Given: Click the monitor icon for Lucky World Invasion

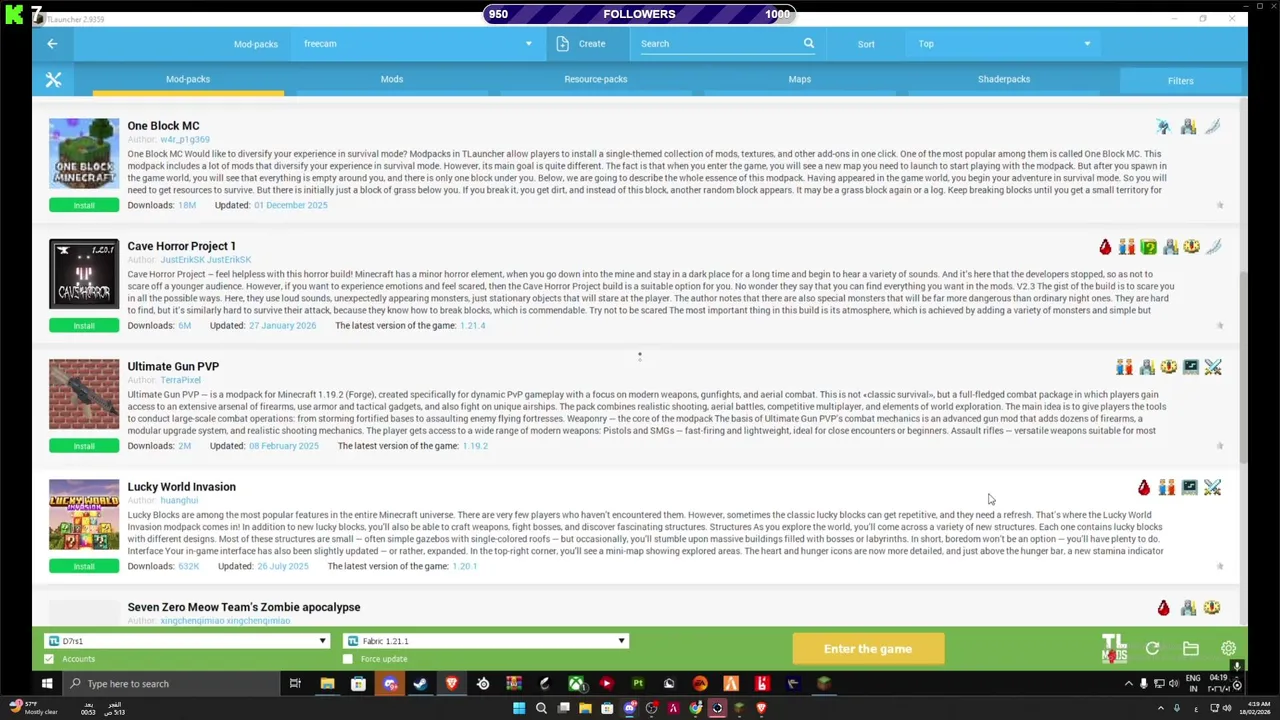Looking at the screenshot, I should 1189,487.
